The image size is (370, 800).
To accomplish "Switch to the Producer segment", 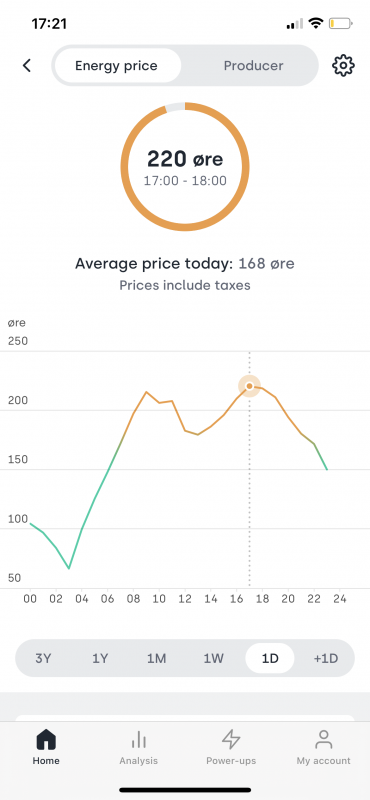I will [253, 66].
